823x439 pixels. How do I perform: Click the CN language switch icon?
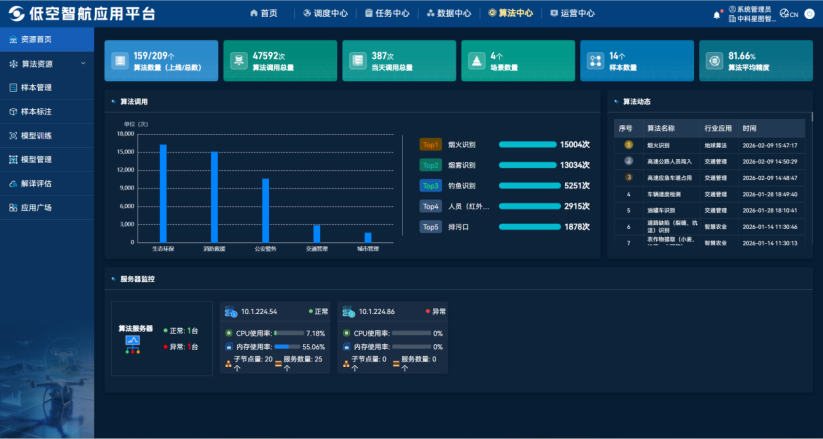(x=789, y=14)
